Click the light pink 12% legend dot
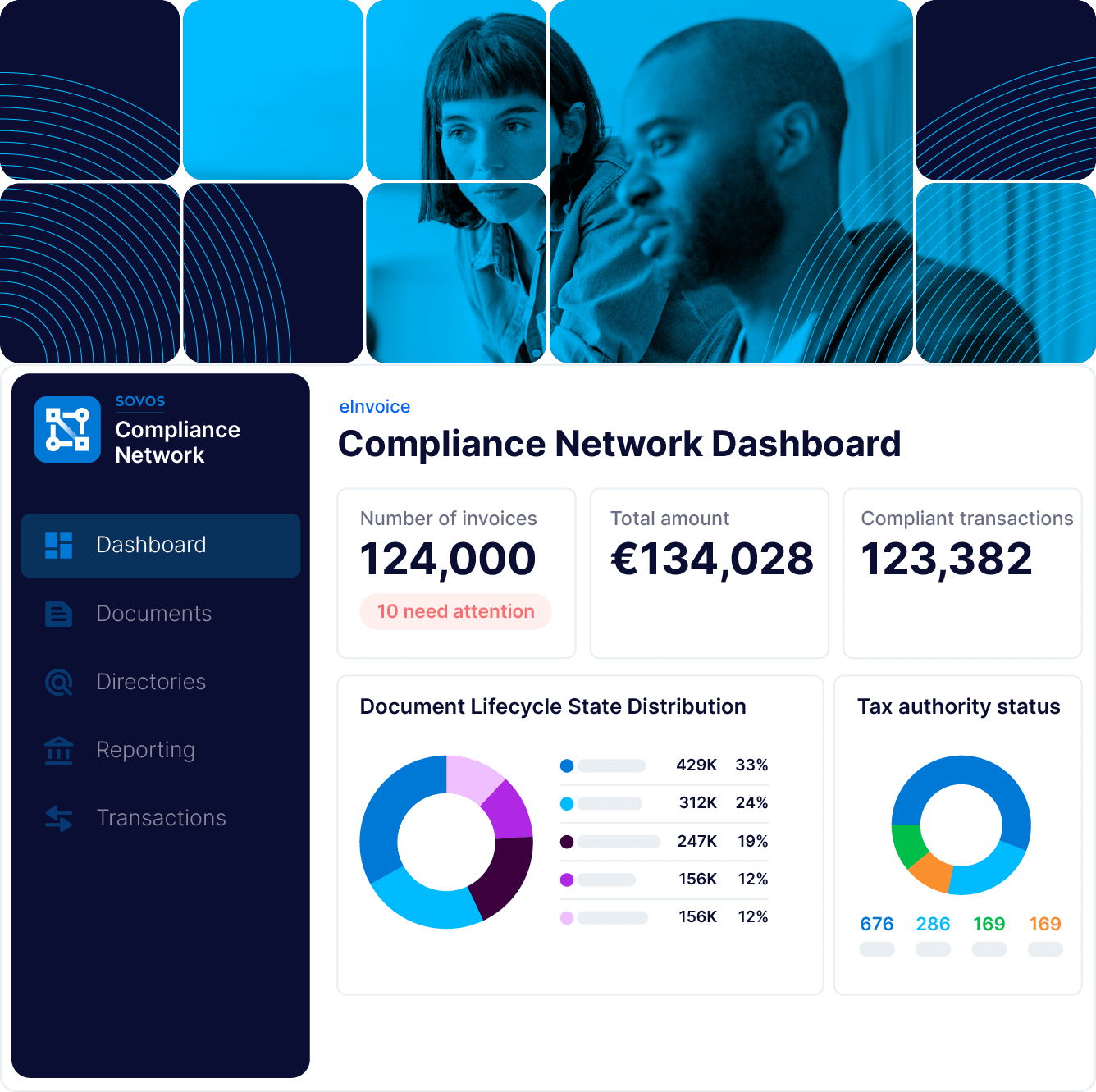Screen dimensions: 1096x1092 click(567, 918)
